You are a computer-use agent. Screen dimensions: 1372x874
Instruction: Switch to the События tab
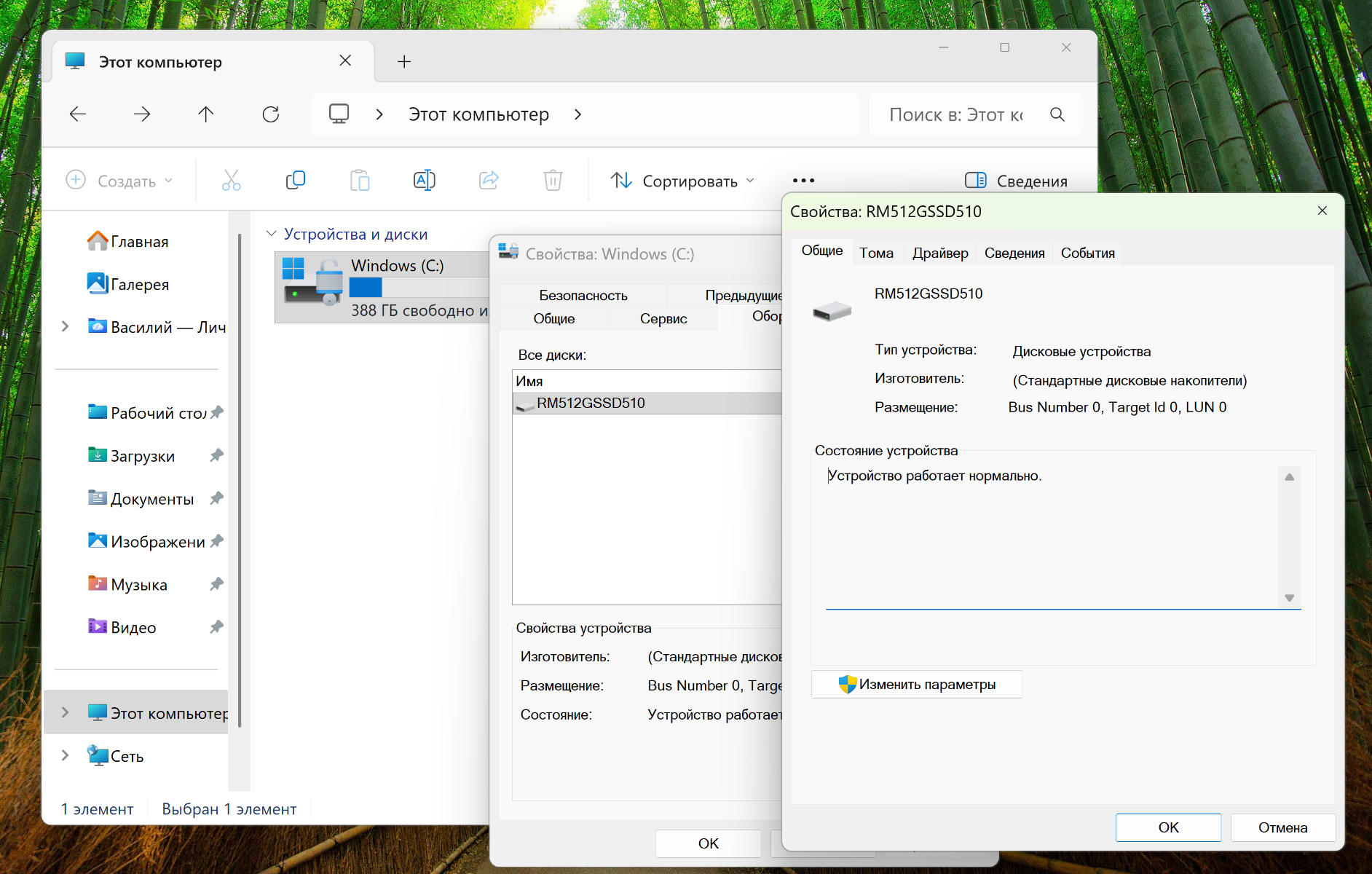click(1087, 253)
